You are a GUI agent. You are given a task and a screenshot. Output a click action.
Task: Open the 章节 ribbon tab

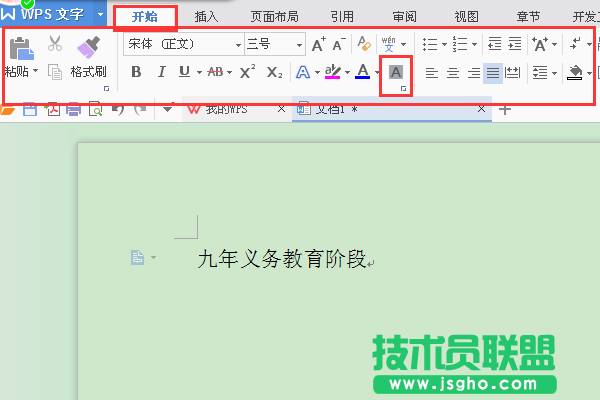pyautogui.click(x=528, y=17)
